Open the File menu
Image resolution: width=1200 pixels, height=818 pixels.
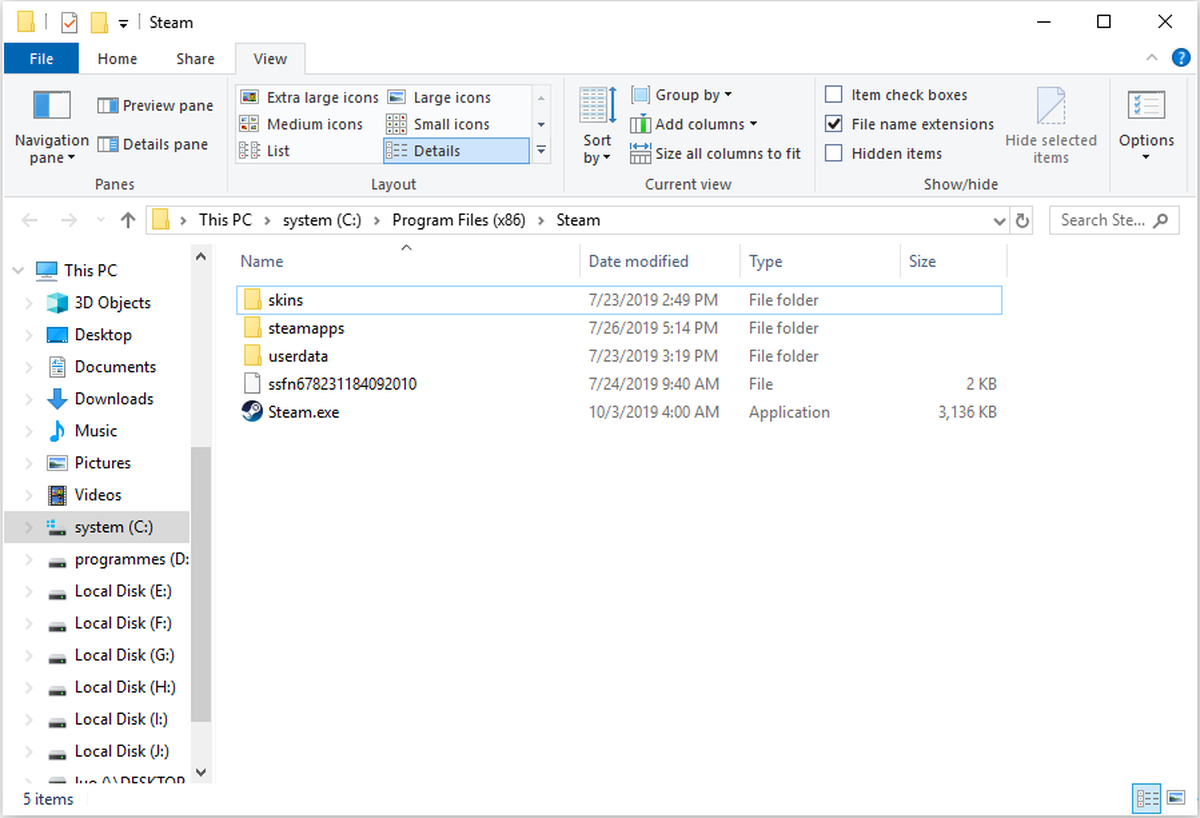tap(41, 58)
